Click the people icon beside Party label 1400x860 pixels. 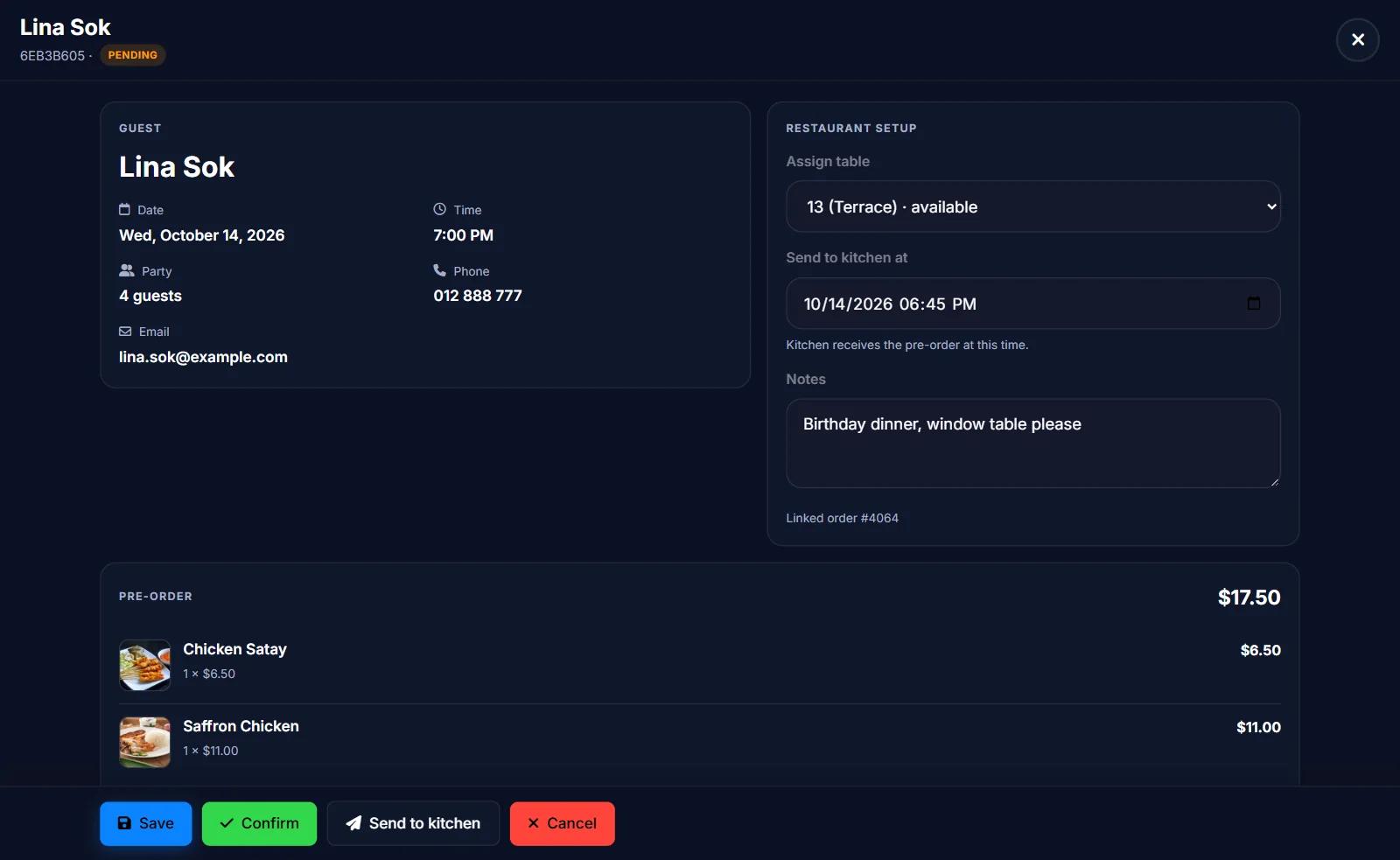click(x=127, y=270)
